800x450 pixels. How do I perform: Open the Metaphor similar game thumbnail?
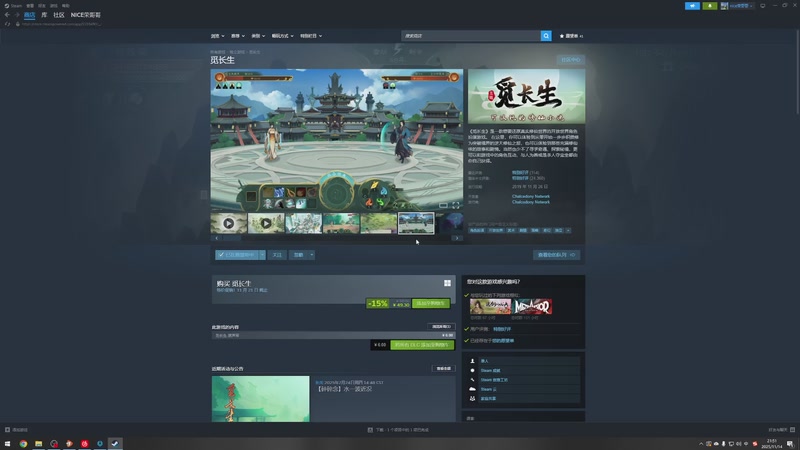click(x=532, y=306)
